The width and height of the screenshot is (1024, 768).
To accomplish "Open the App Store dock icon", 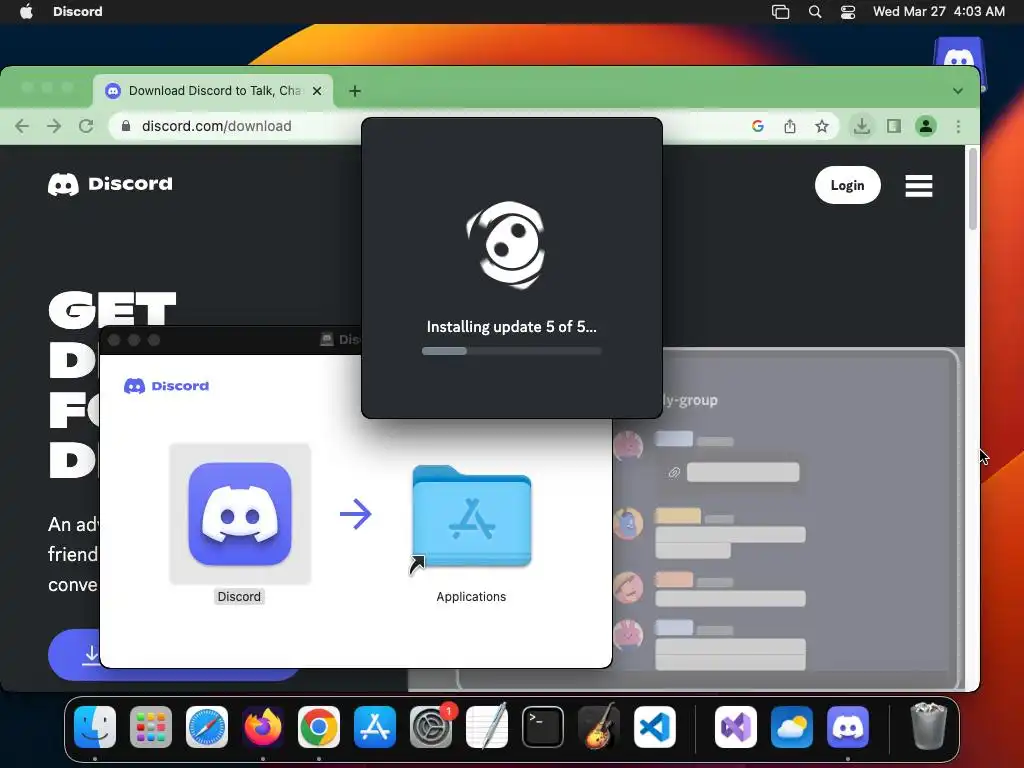I will [x=375, y=727].
